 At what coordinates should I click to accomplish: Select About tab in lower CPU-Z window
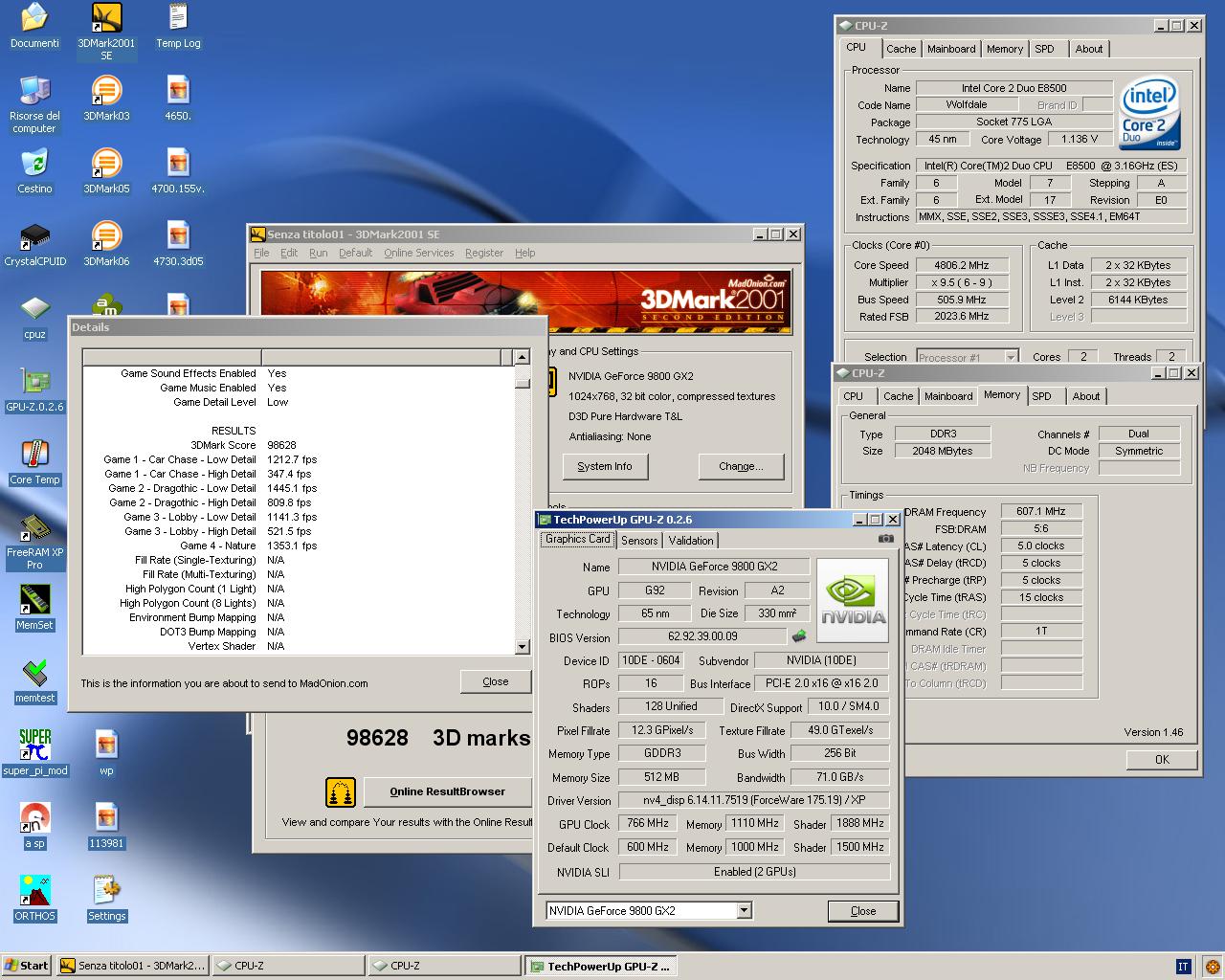pyautogui.click(x=1085, y=396)
